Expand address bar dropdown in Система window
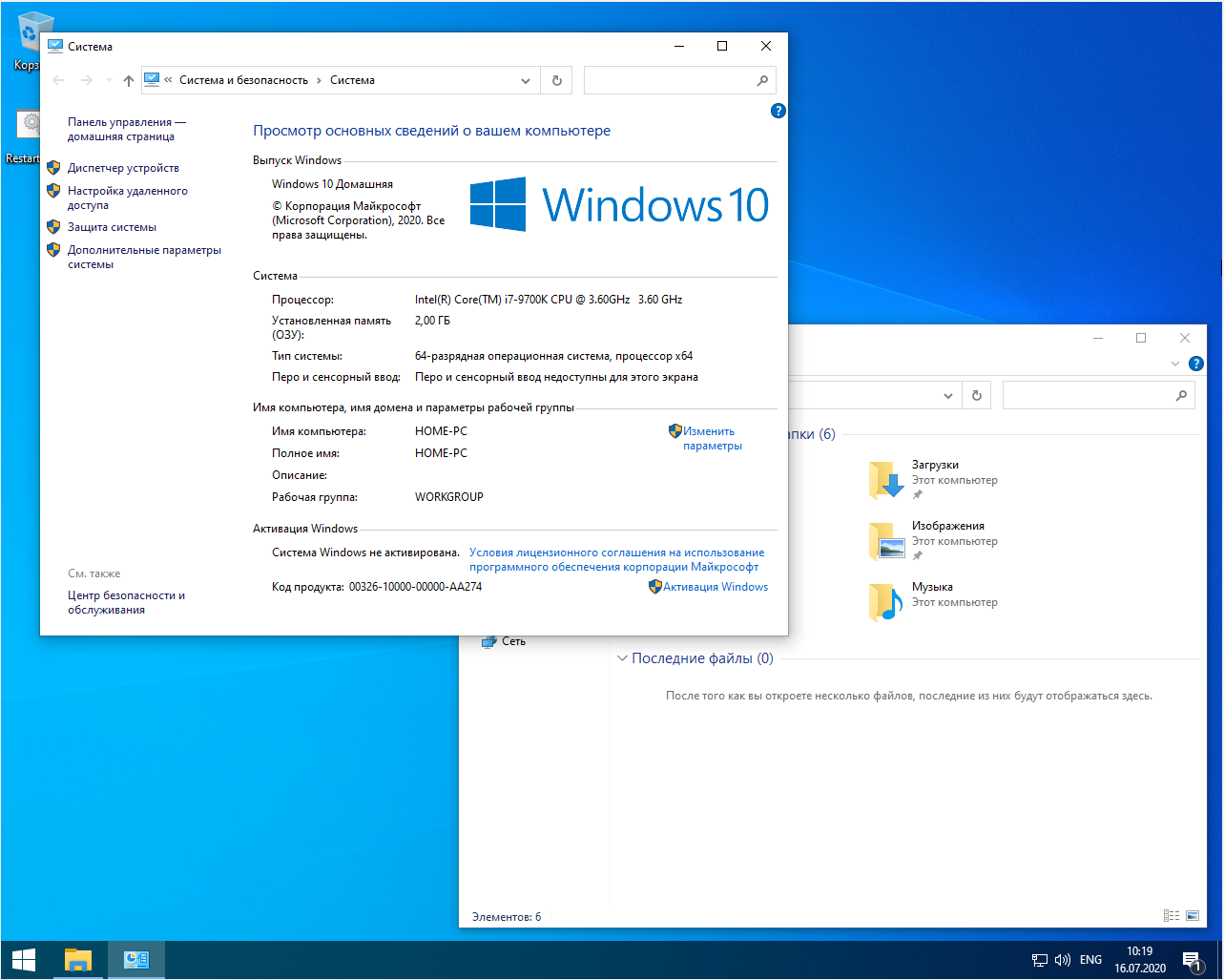Screen dimensions: 1224x980 (x=526, y=80)
